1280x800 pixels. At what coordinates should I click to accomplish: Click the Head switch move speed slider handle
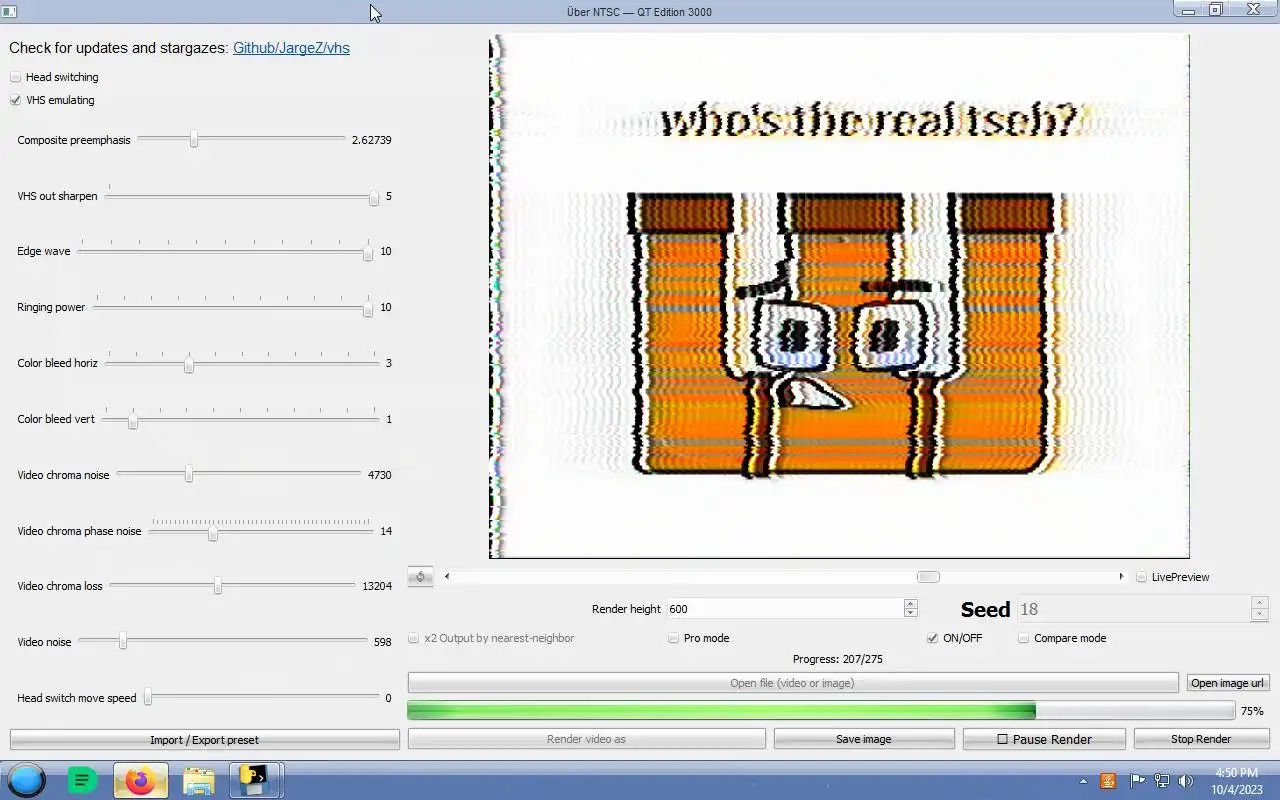(148, 697)
